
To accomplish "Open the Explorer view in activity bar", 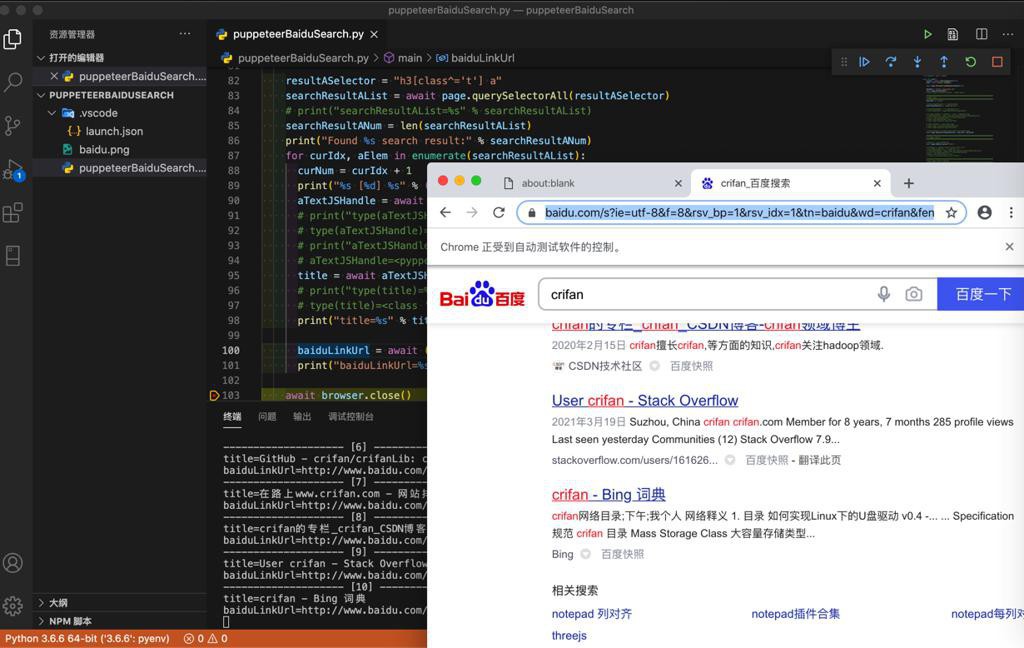I will [x=12, y=39].
